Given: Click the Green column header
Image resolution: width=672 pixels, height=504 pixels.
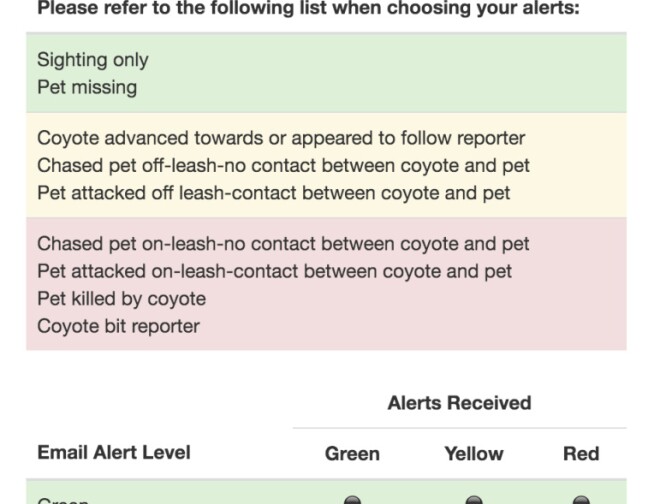Looking at the screenshot, I should [x=352, y=453].
